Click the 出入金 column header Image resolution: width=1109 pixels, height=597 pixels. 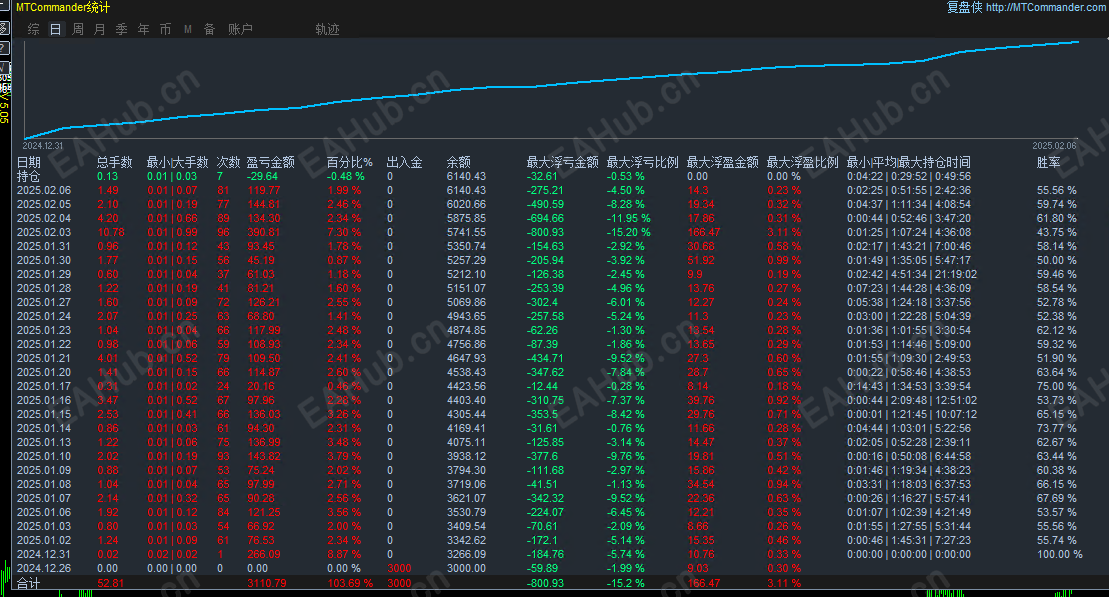click(x=405, y=162)
